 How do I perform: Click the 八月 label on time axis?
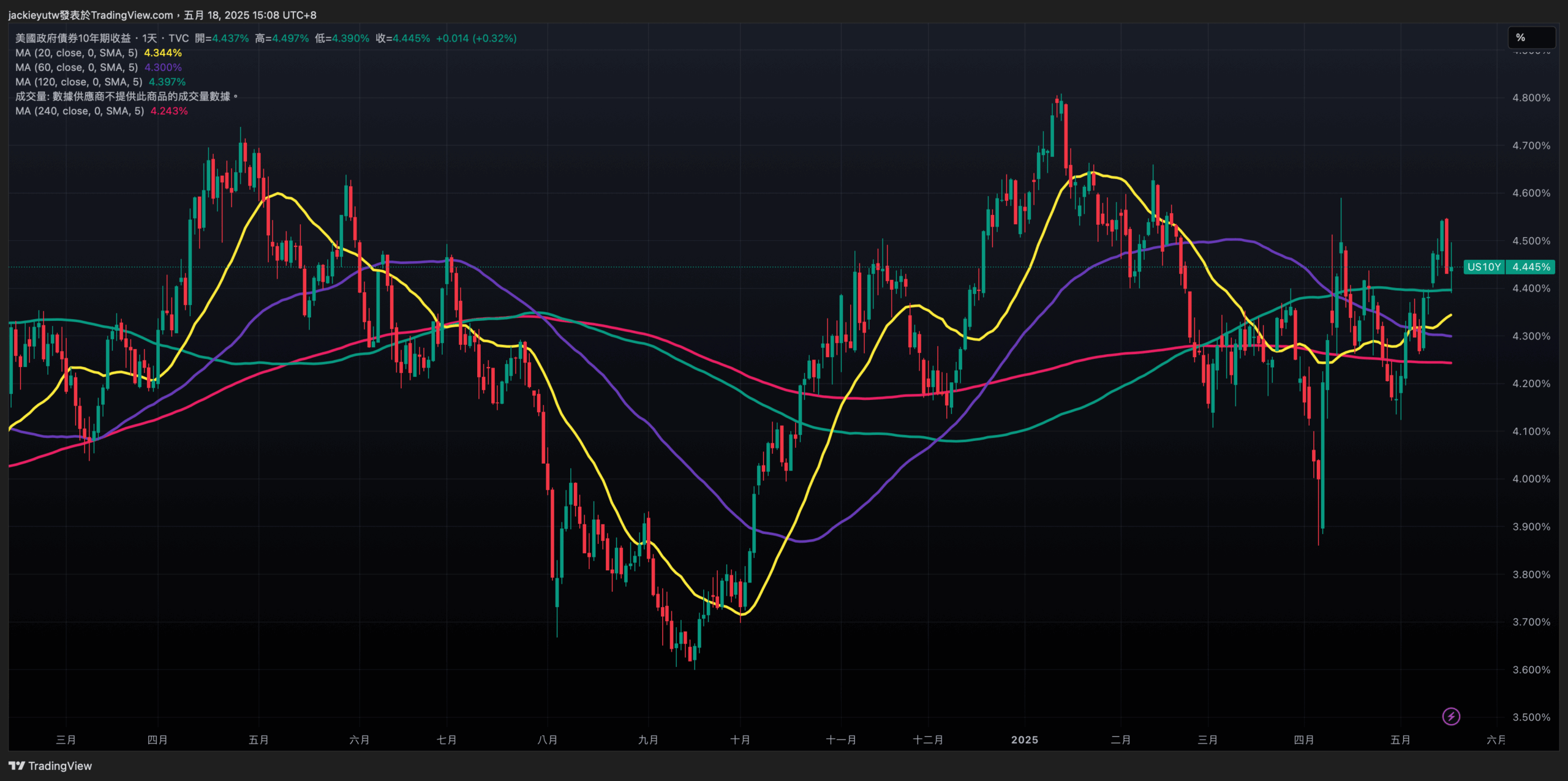point(547,740)
